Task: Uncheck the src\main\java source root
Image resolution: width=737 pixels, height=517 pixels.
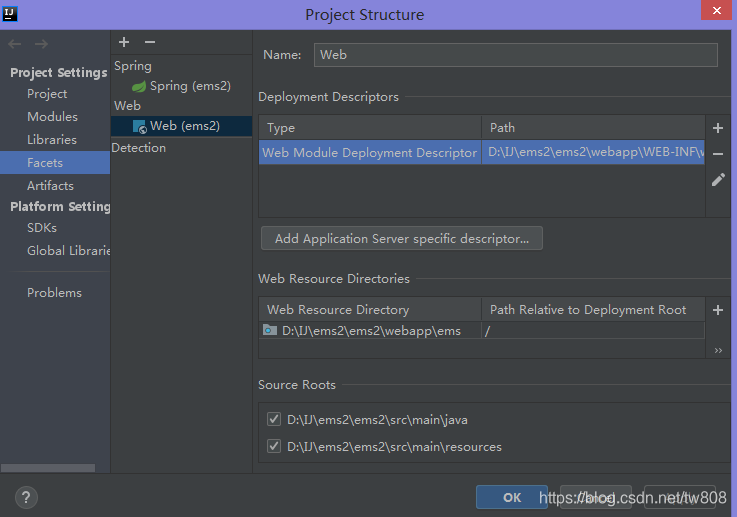Action: (x=274, y=419)
